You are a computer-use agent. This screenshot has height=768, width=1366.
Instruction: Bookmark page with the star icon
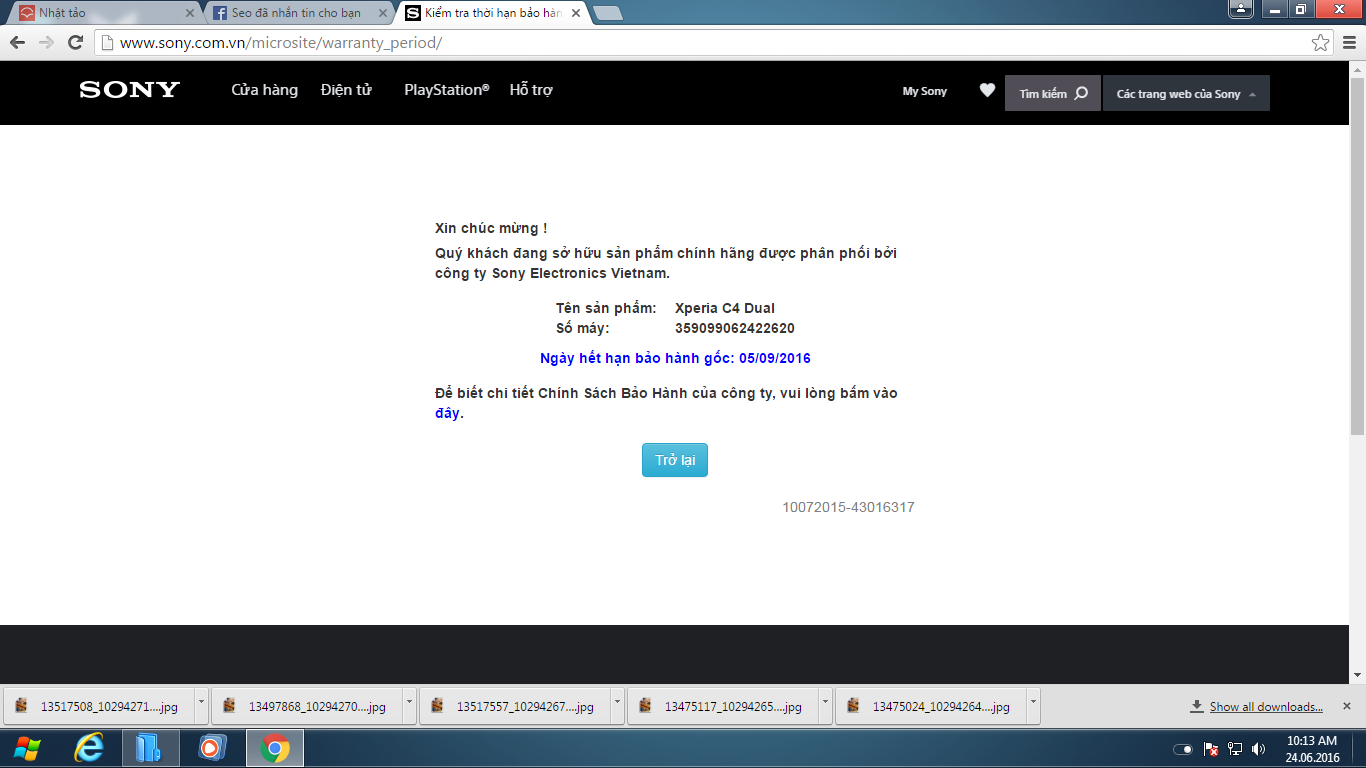(1321, 43)
